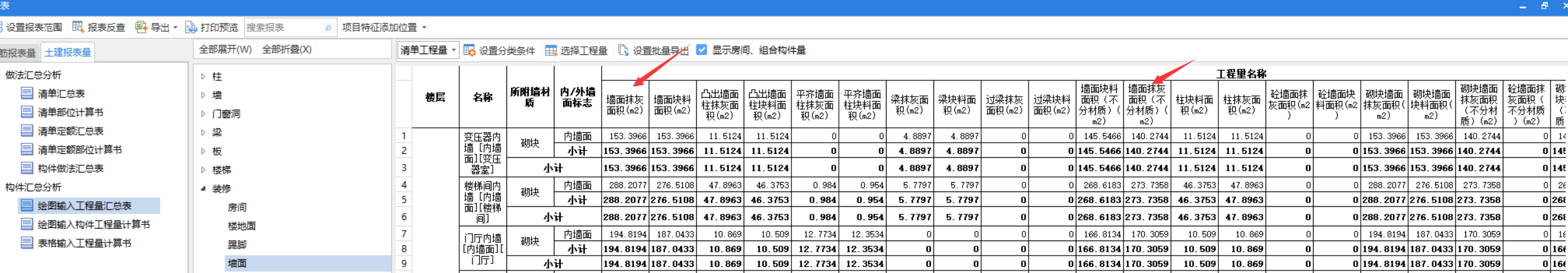The image size is (1568, 273).
Task: Click the 选择工程量 icon
Action: [551, 50]
